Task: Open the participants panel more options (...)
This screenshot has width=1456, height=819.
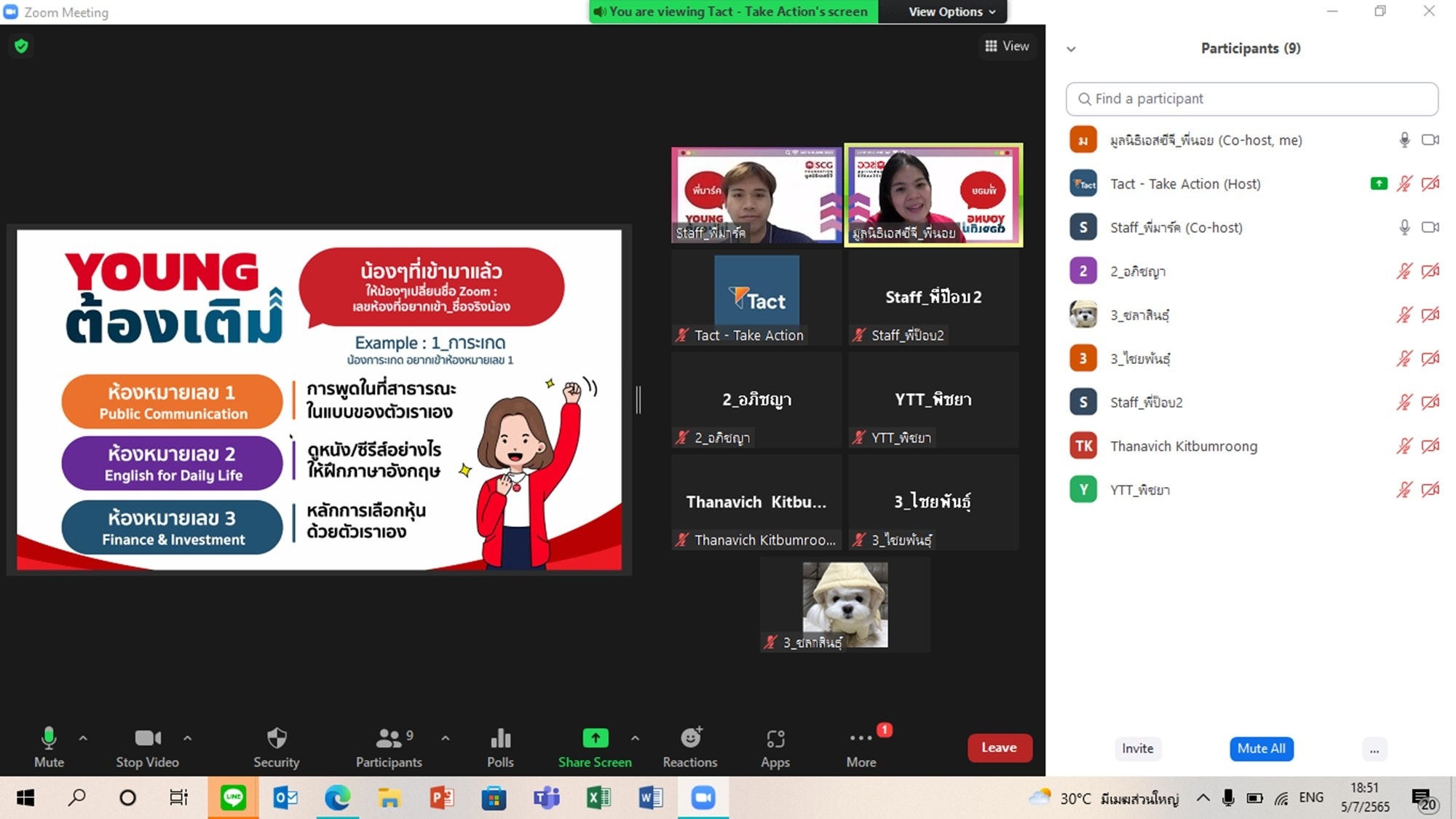Action: 1374,749
